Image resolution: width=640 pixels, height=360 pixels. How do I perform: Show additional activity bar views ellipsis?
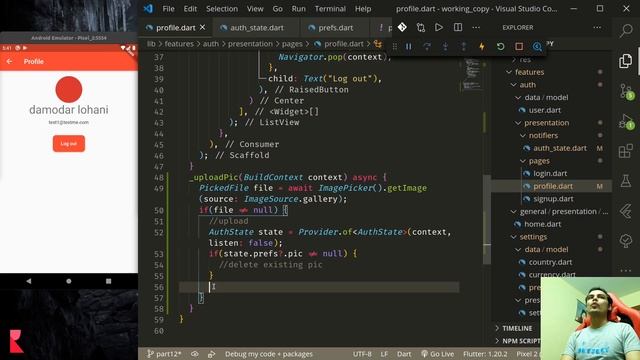point(626,270)
